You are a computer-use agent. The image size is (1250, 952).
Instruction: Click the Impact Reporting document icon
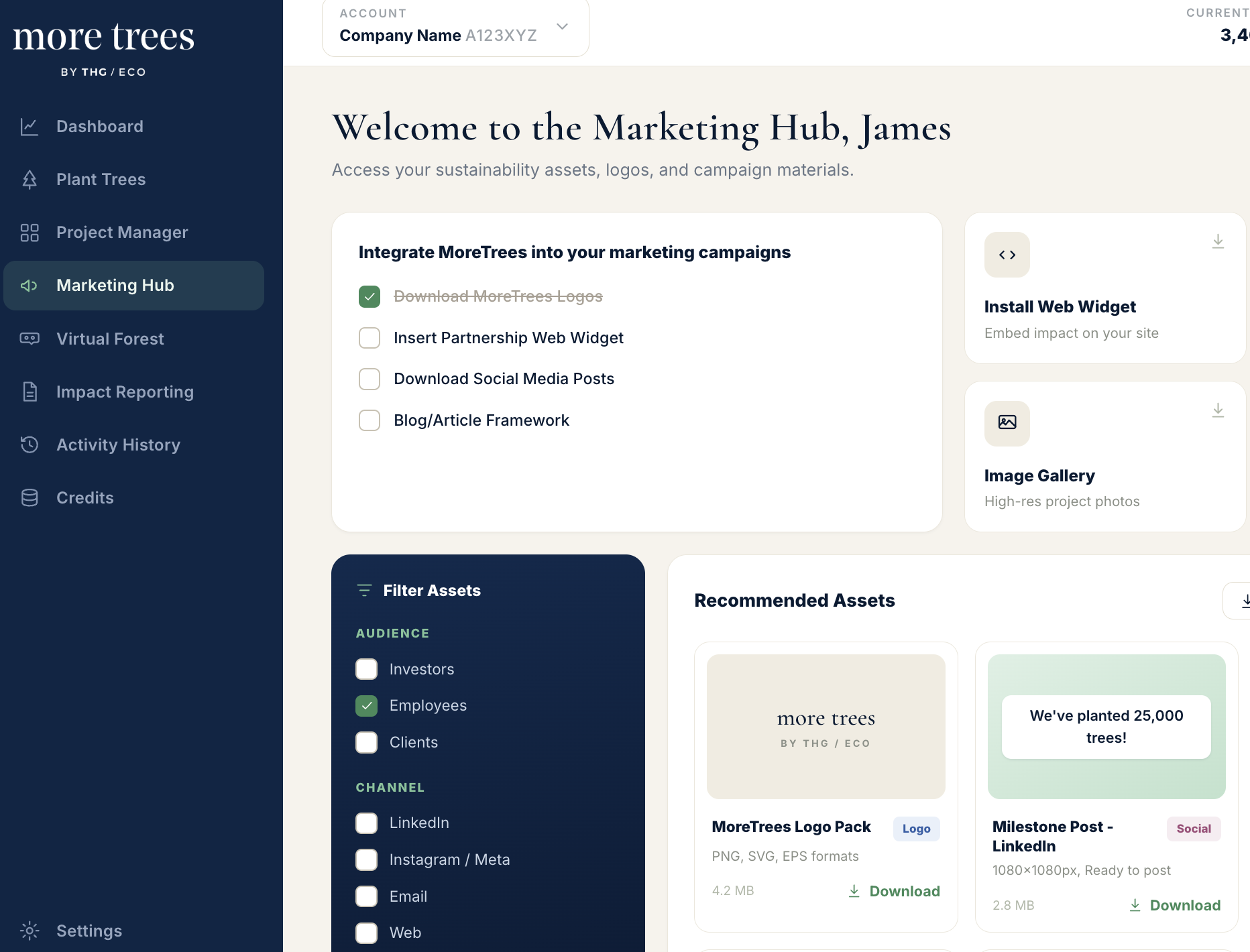30,392
